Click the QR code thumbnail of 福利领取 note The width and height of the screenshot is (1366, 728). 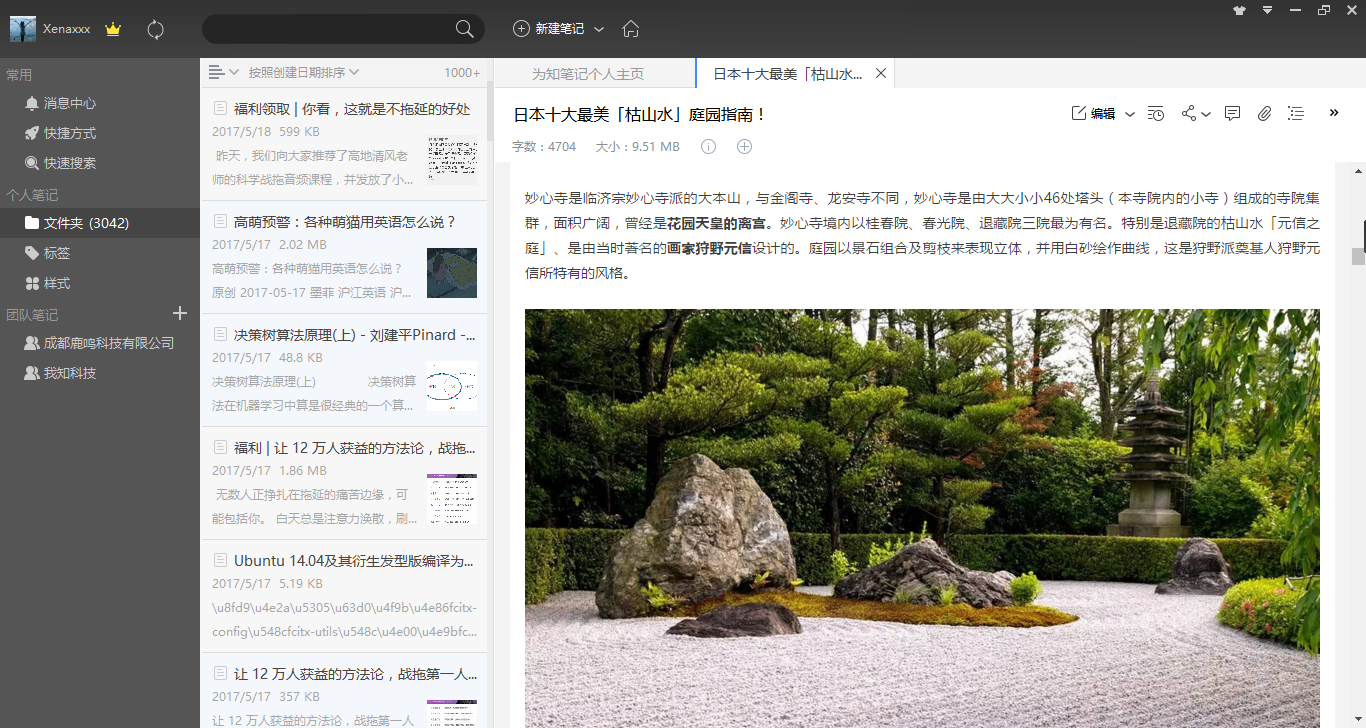(452, 160)
